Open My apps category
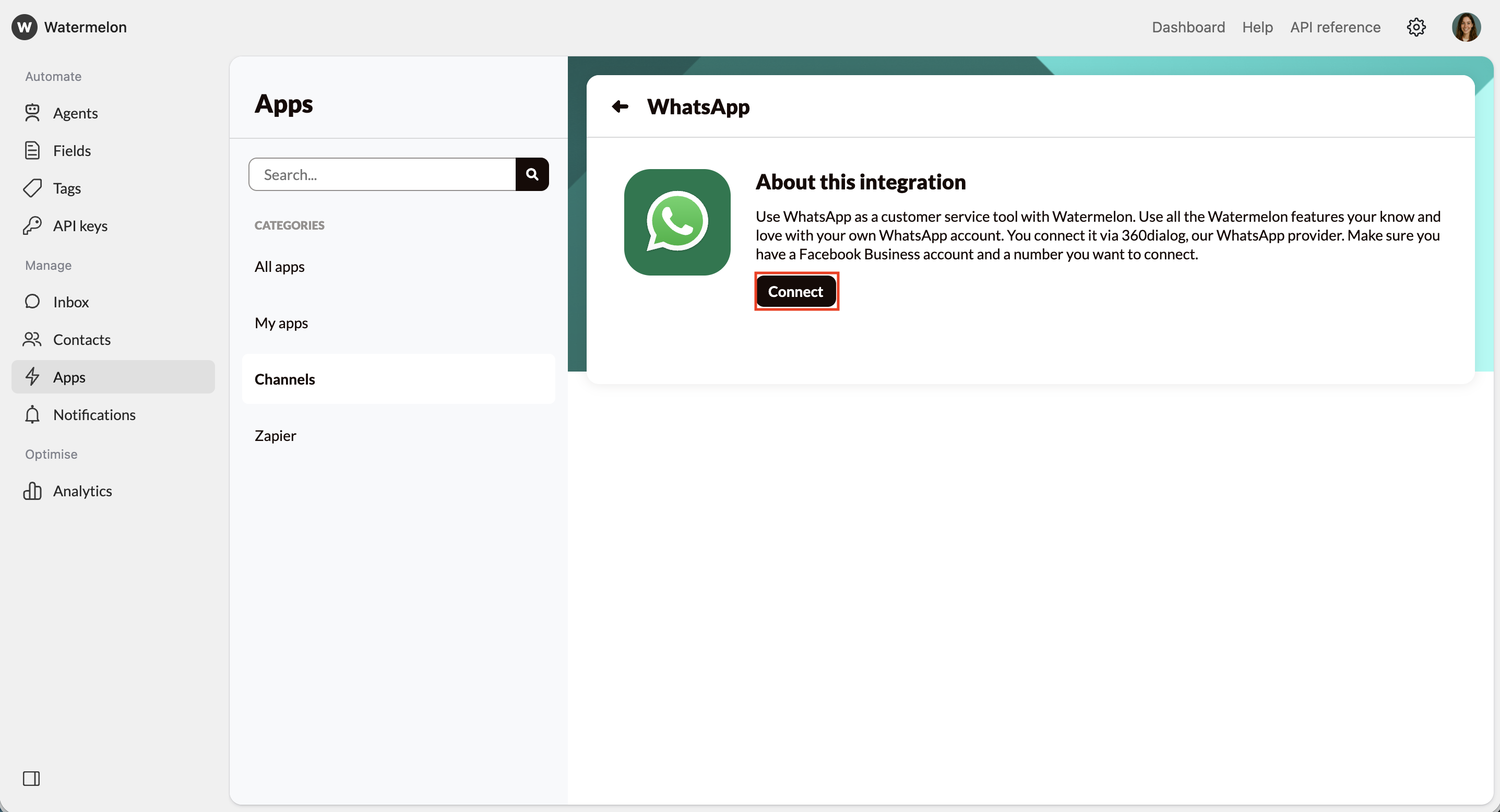 click(281, 323)
